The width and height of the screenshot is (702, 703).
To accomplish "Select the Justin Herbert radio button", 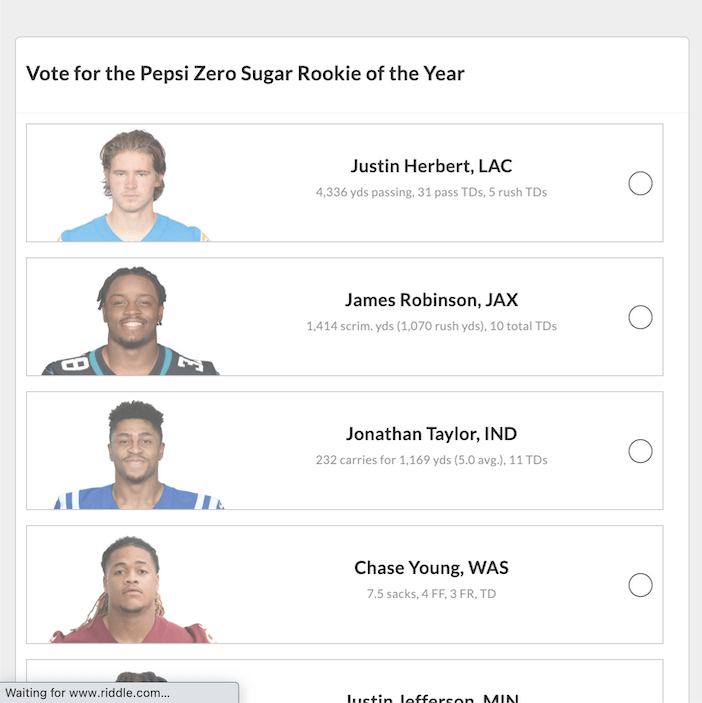I will click(x=640, y=183).
